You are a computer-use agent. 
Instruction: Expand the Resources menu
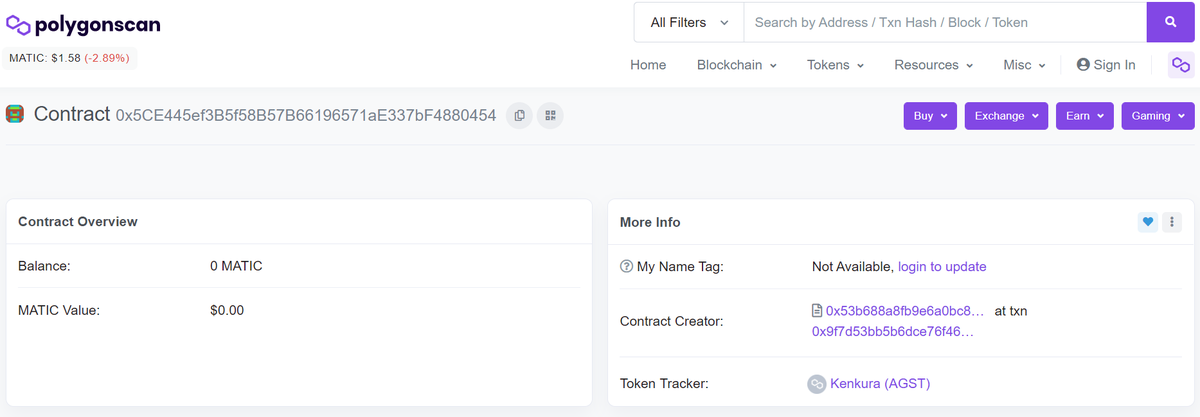pyautogui.click(x=934, y=65)
